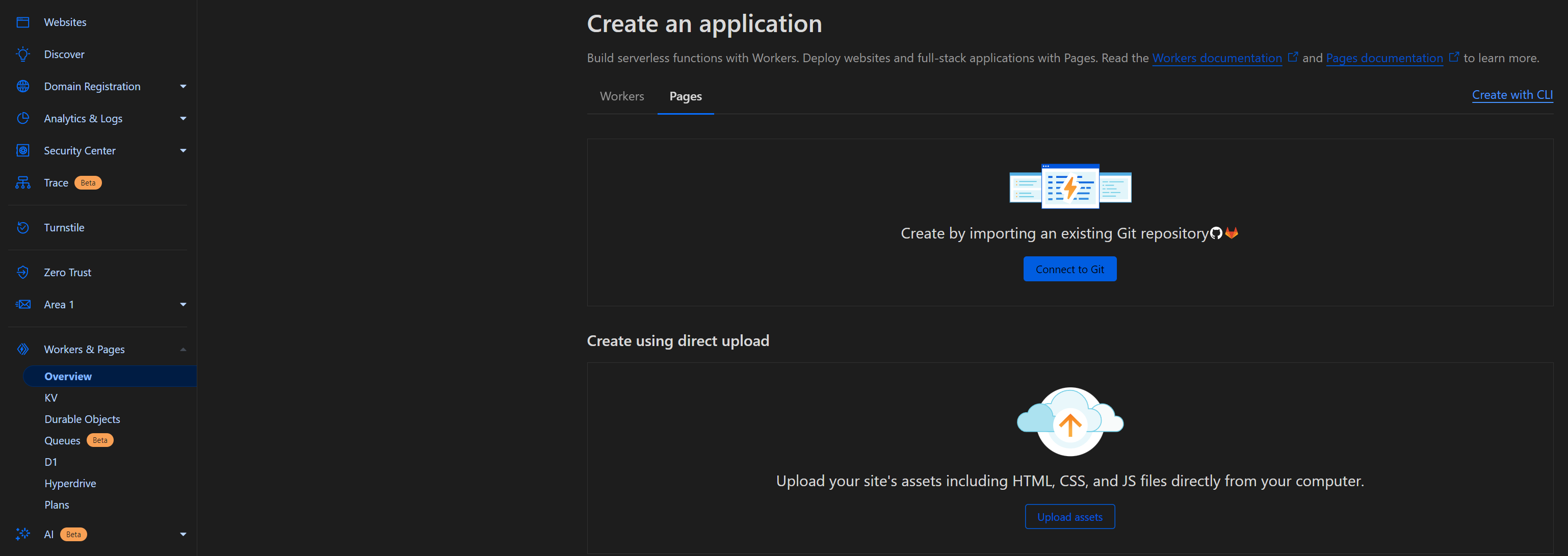1568x556 pixels.
Task: Open Discover in the sidebar
Action: click(x=64, y=54)
